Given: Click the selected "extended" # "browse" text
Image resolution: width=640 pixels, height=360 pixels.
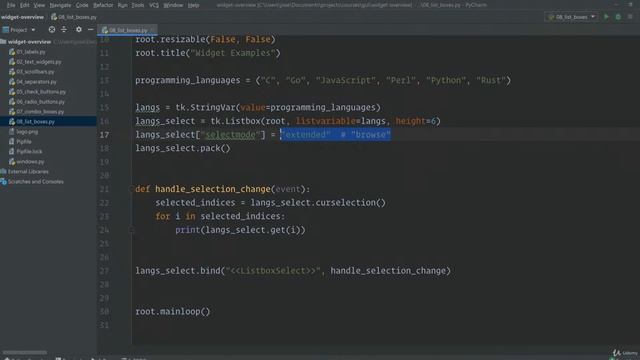Looking at the screenshot, I should [336, 134].
